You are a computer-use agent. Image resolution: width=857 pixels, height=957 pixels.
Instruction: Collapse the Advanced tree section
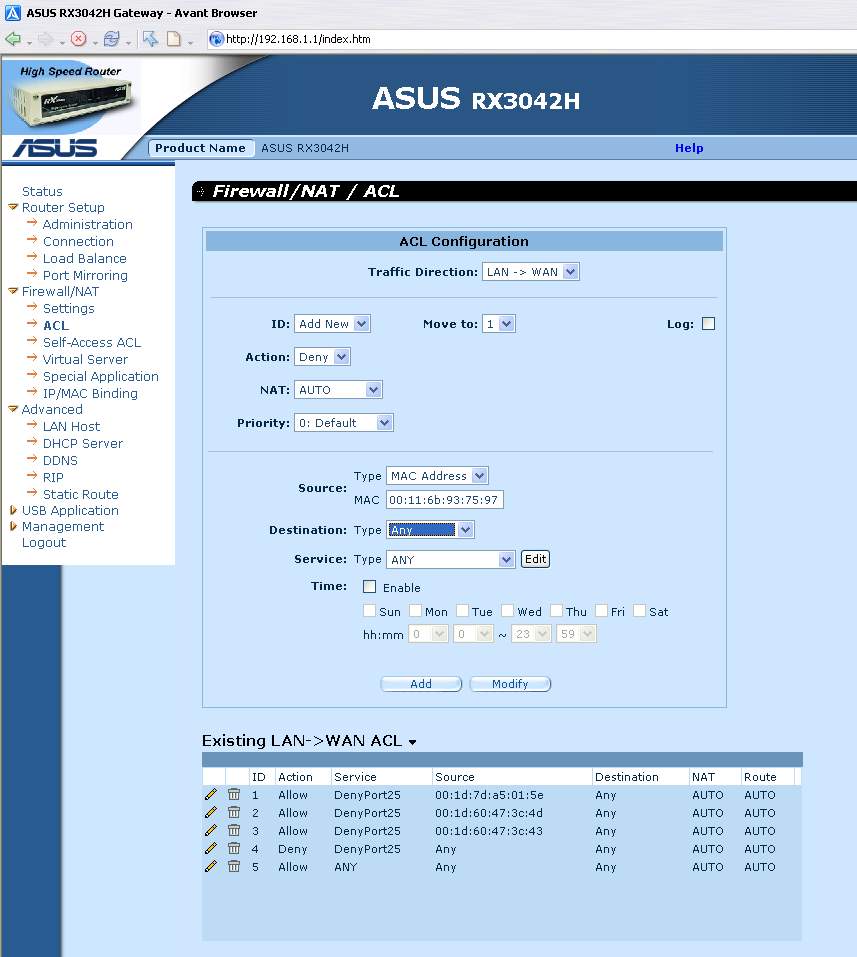point(13,409)
